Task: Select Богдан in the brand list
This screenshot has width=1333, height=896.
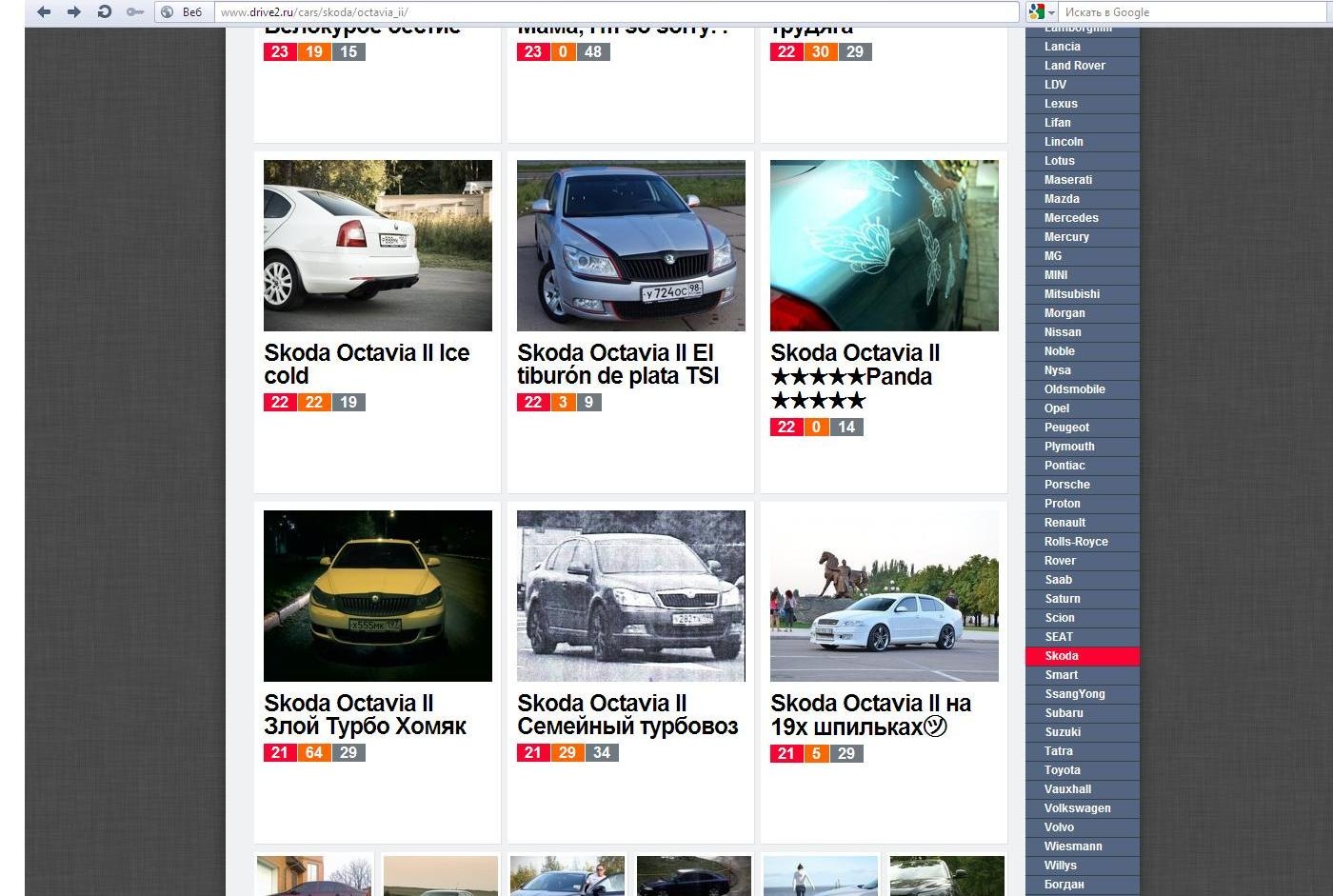Action: point(1083,885)
